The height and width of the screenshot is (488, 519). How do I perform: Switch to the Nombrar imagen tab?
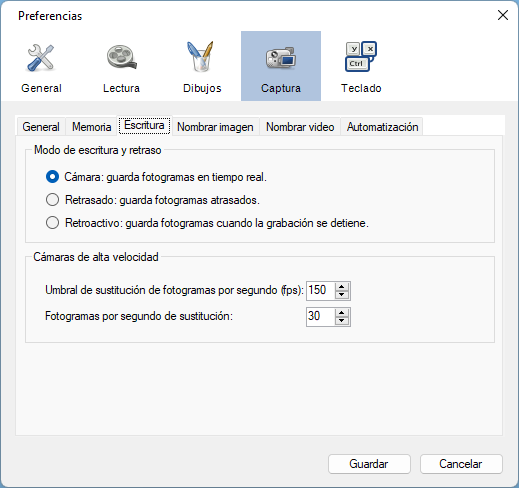pos(215,127)
